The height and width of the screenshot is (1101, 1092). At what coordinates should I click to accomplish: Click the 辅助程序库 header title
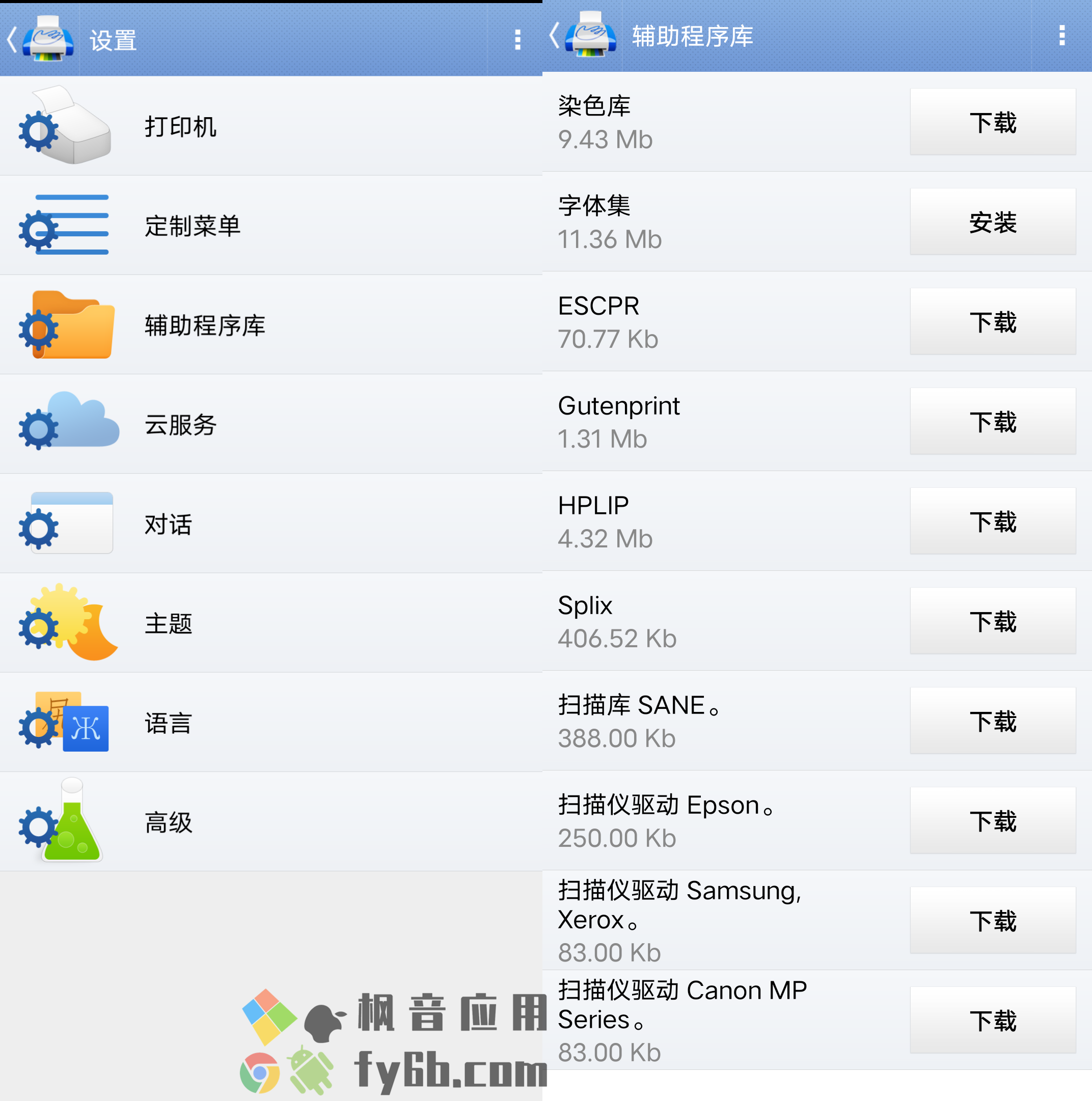click(693, 37)
